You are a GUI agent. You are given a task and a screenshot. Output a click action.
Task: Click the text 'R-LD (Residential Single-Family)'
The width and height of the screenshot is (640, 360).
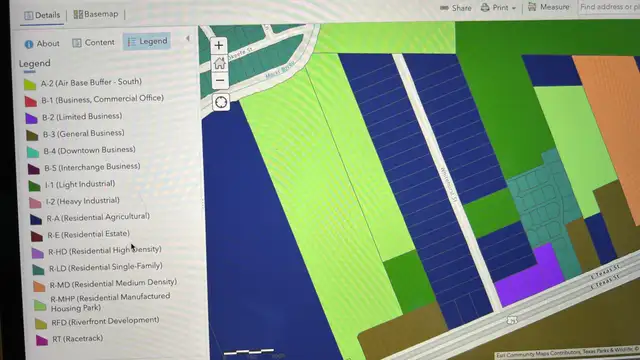click(106, 267)
